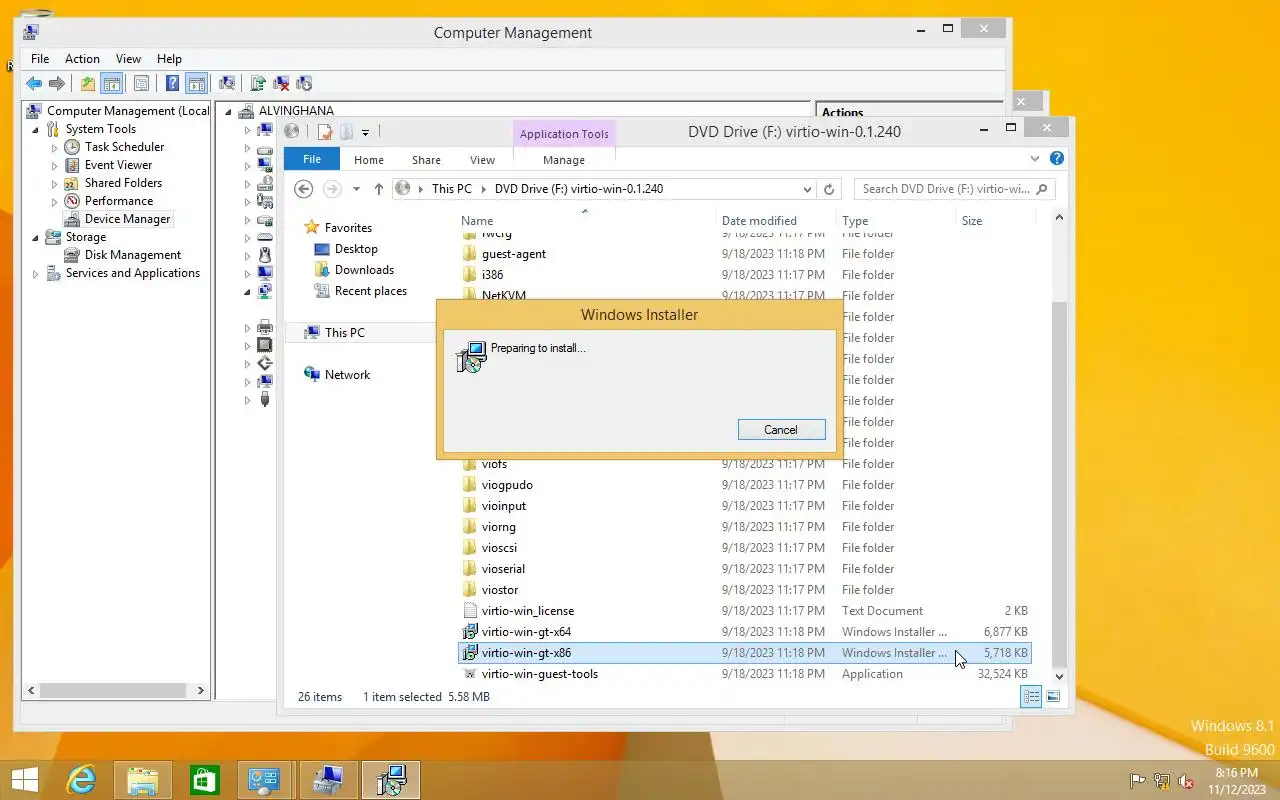This screenshot has width=1280, height=800.
Task: Select Event Viewer in console tree
Action: 118,165
